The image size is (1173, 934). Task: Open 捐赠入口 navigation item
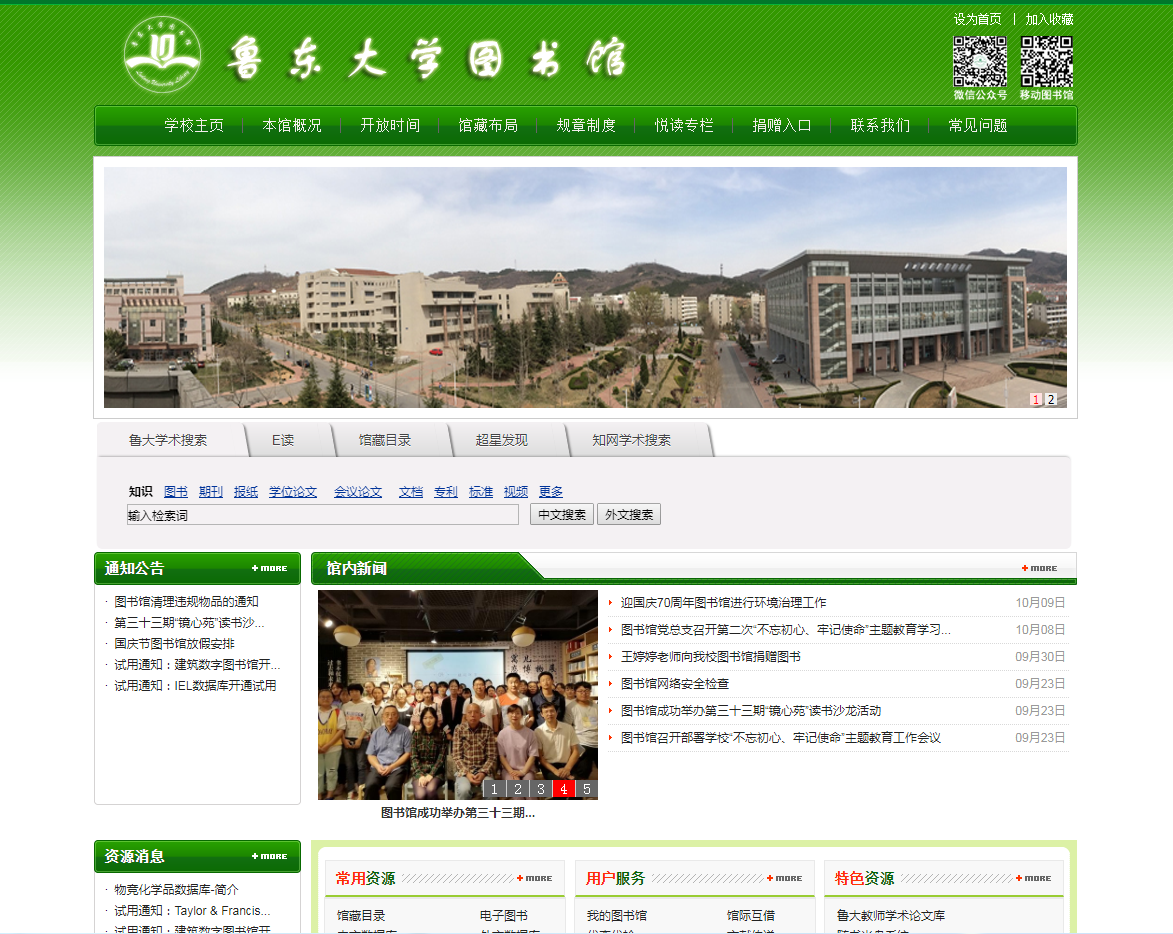coord(782,126)
